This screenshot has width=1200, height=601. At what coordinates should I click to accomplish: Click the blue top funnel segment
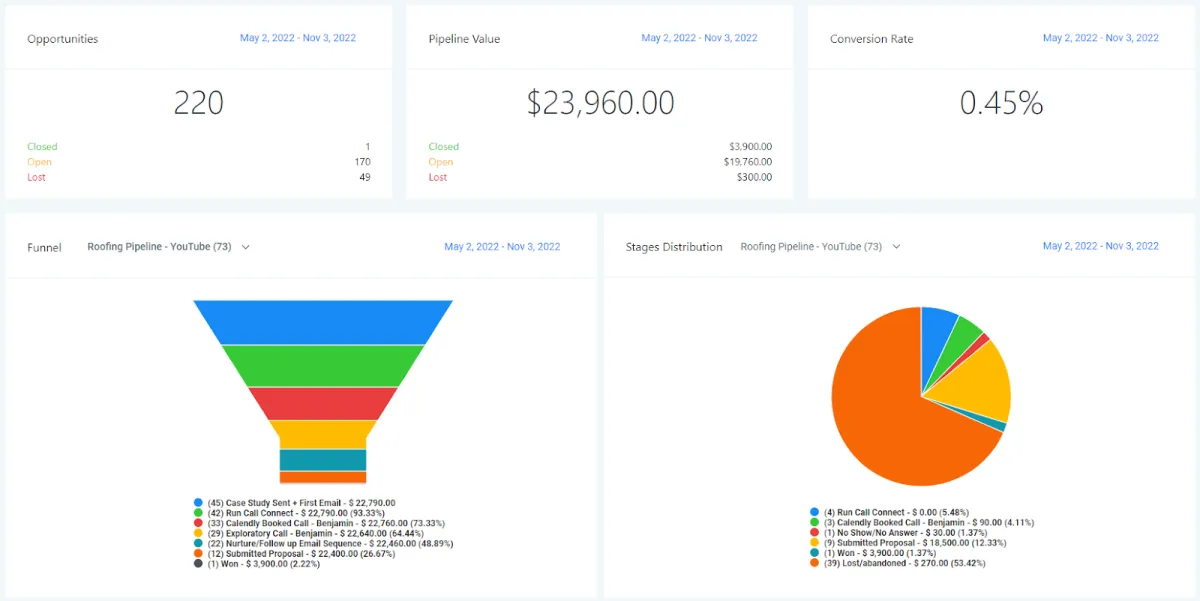tap(323, 322)
